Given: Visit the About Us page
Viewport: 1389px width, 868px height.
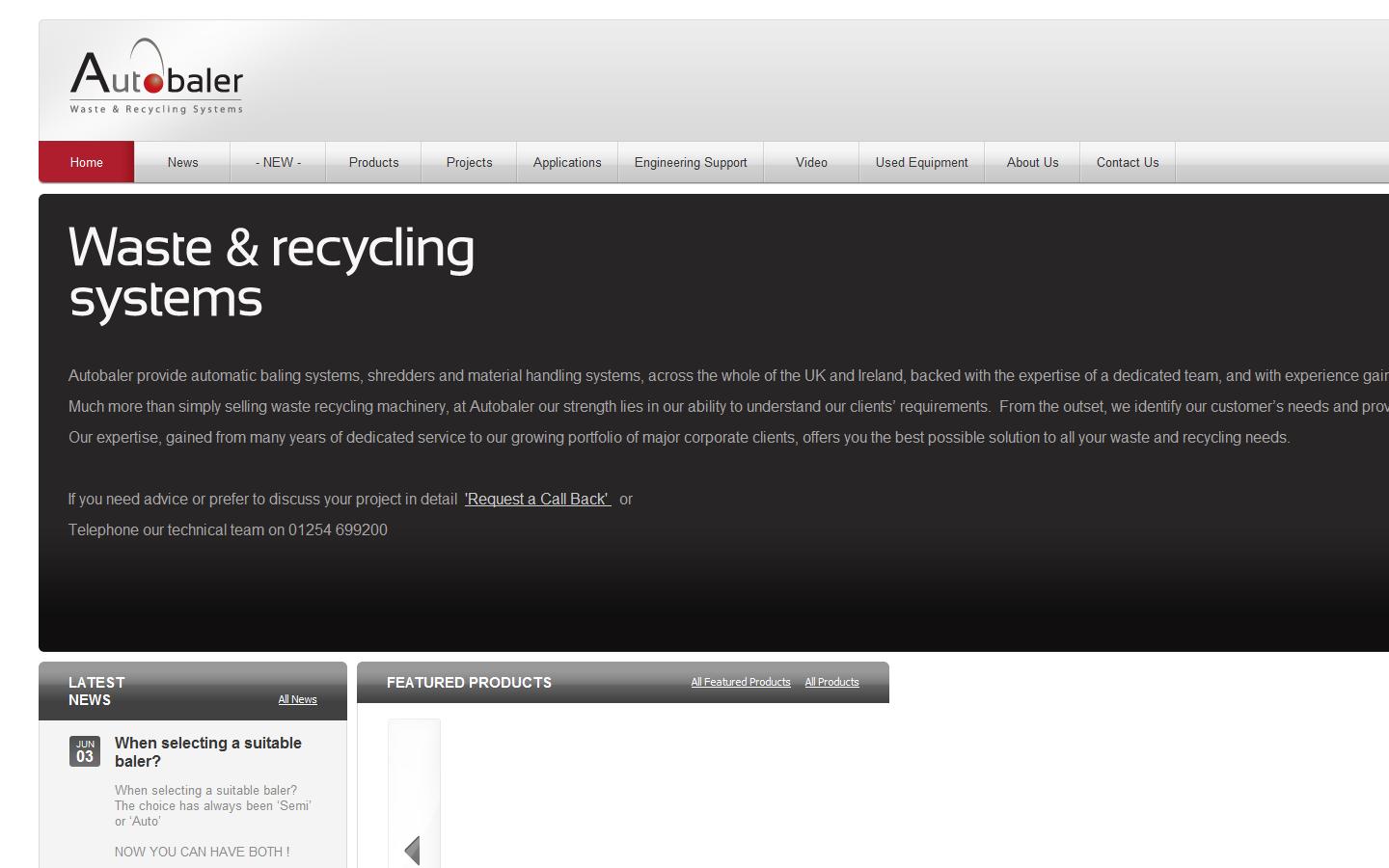Looking at the screenshot, I should point(1032,162).
